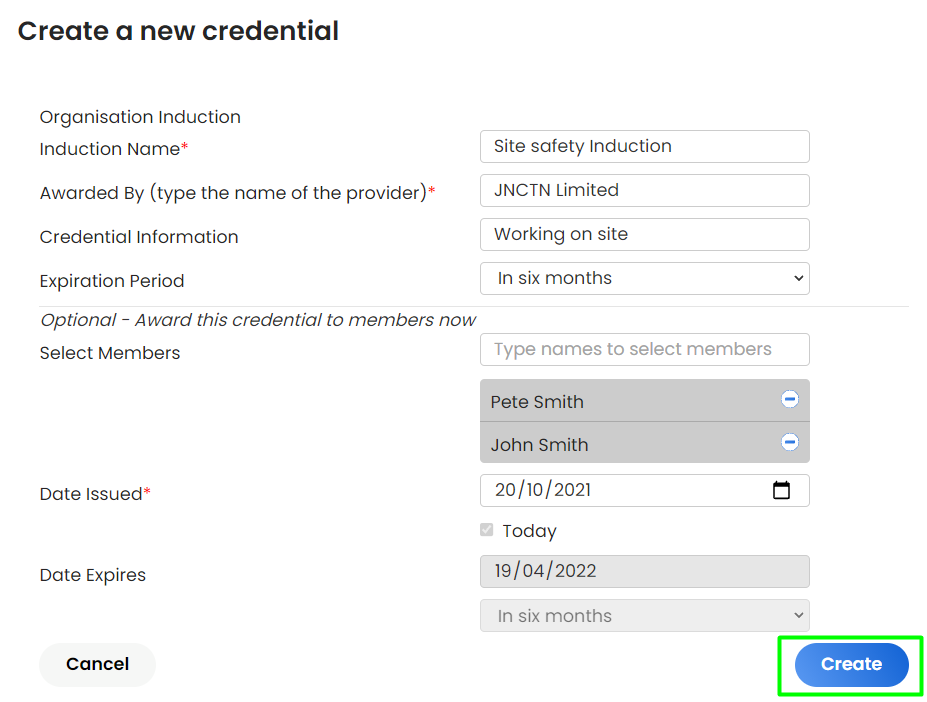Screen dimensions: 927x702
Task: Toggle the Today checkbox
Action: (x=487, y=530)
